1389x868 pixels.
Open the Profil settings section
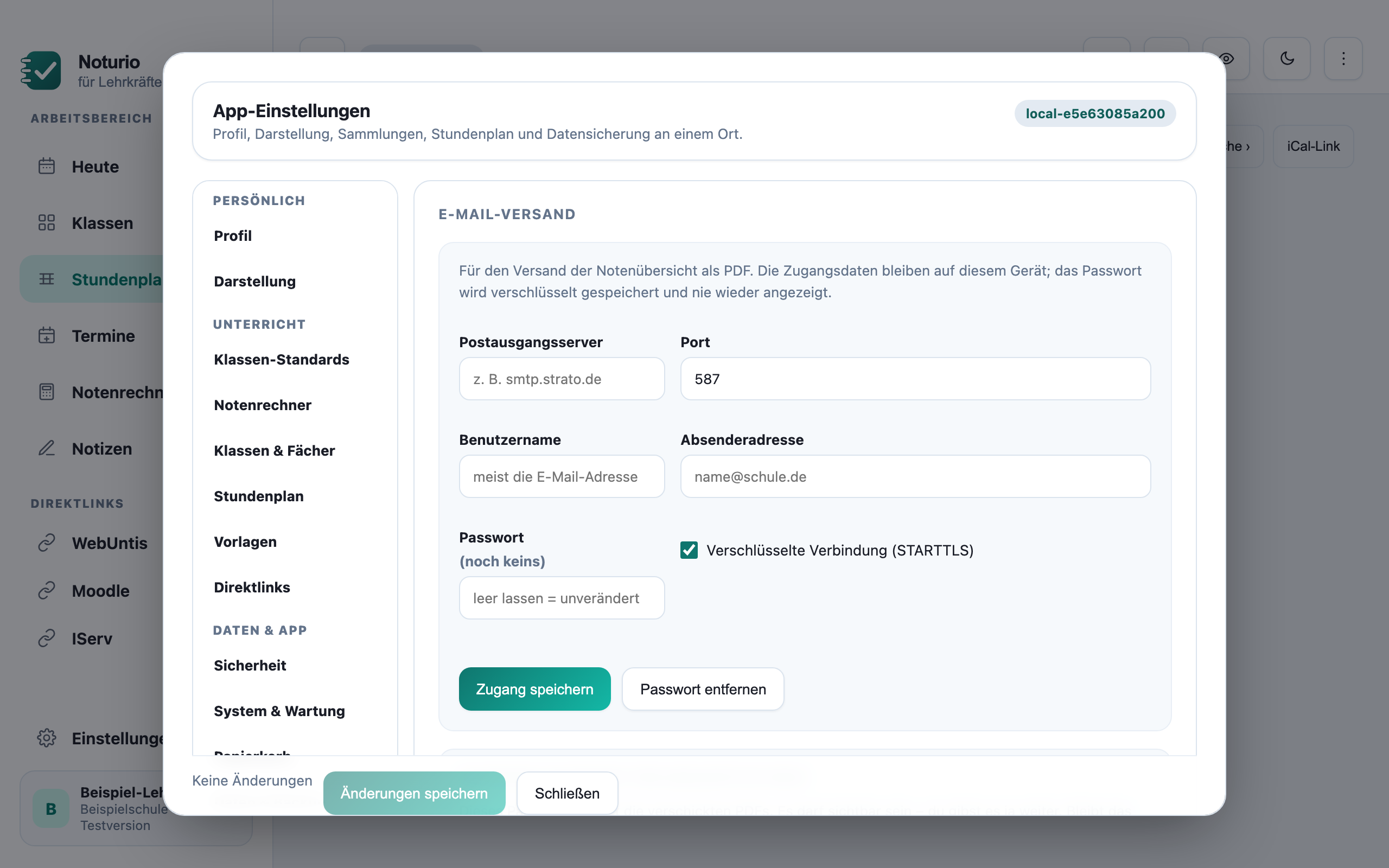[295, 236]
